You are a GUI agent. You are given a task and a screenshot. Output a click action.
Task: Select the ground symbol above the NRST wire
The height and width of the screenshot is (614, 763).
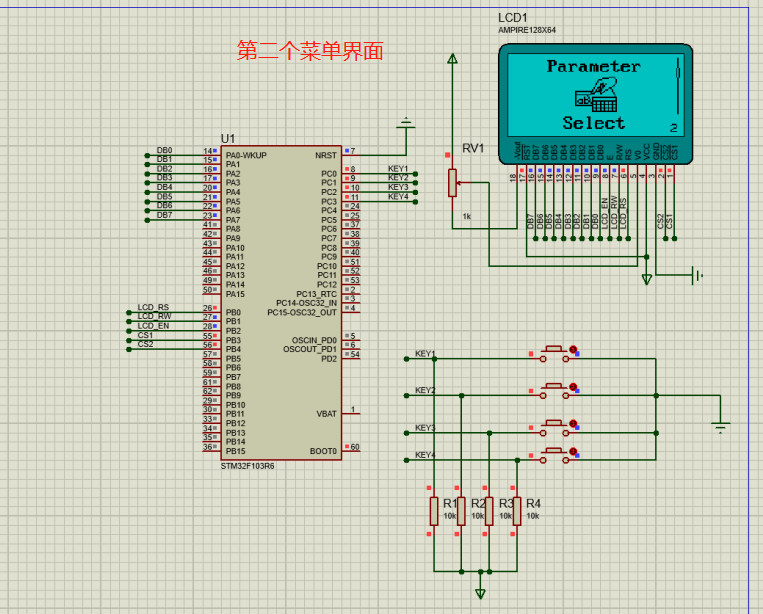(x=406, y=124)
